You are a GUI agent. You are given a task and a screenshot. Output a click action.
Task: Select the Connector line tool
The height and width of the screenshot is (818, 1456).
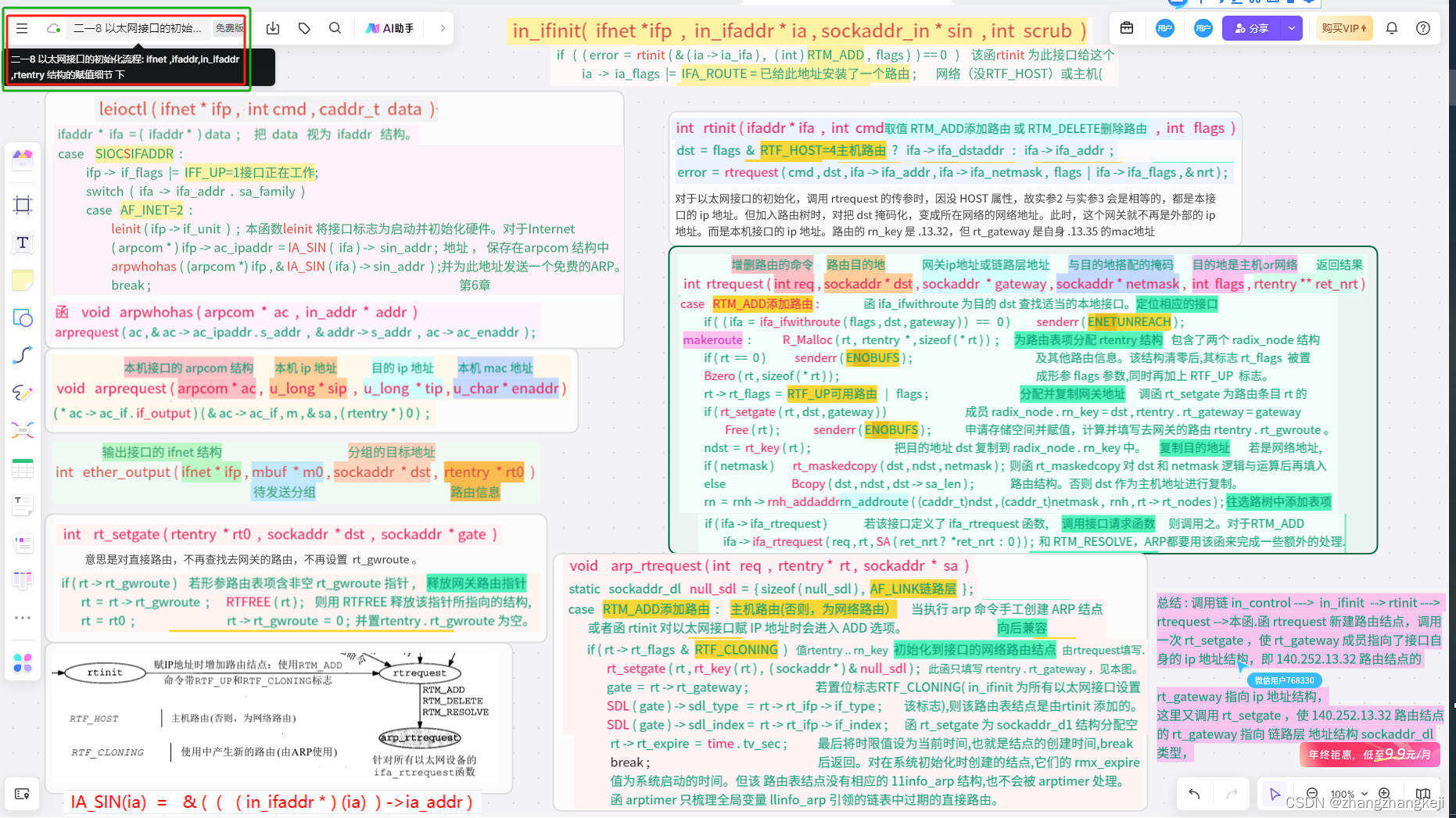[x=23, y=355]
